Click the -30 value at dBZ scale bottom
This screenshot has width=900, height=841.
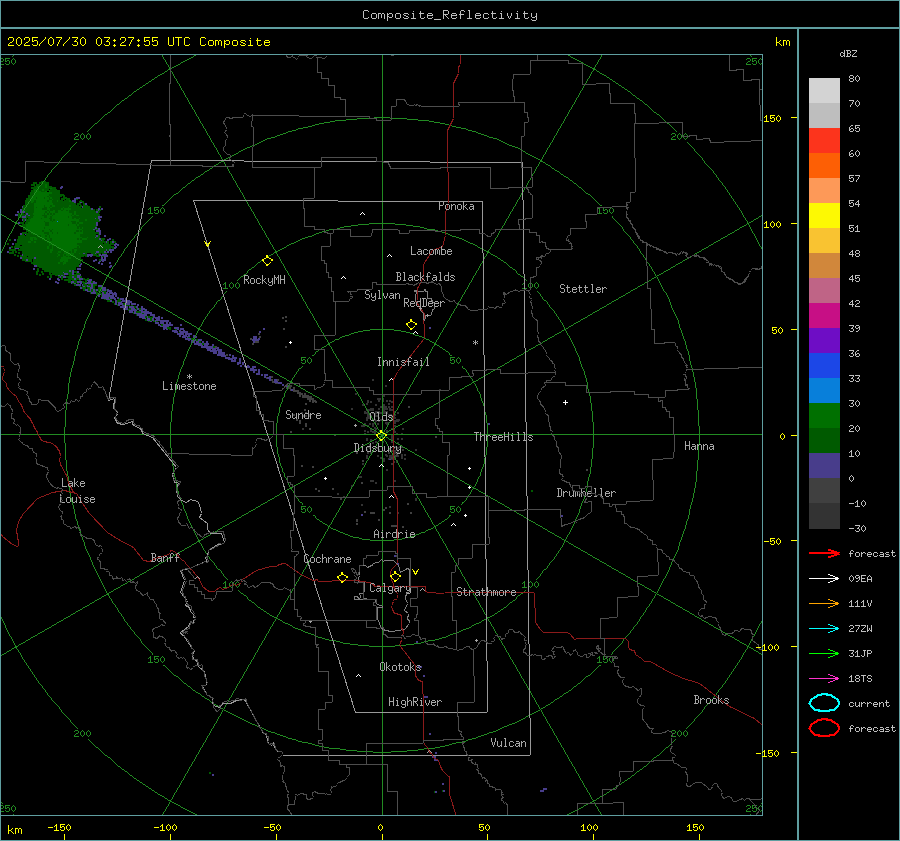tap(858, 528)
